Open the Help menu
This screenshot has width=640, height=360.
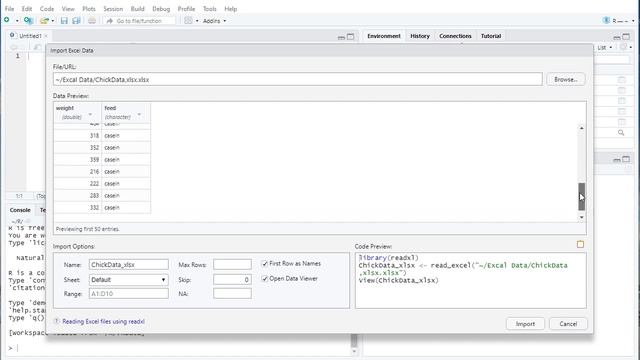[231, 9]
